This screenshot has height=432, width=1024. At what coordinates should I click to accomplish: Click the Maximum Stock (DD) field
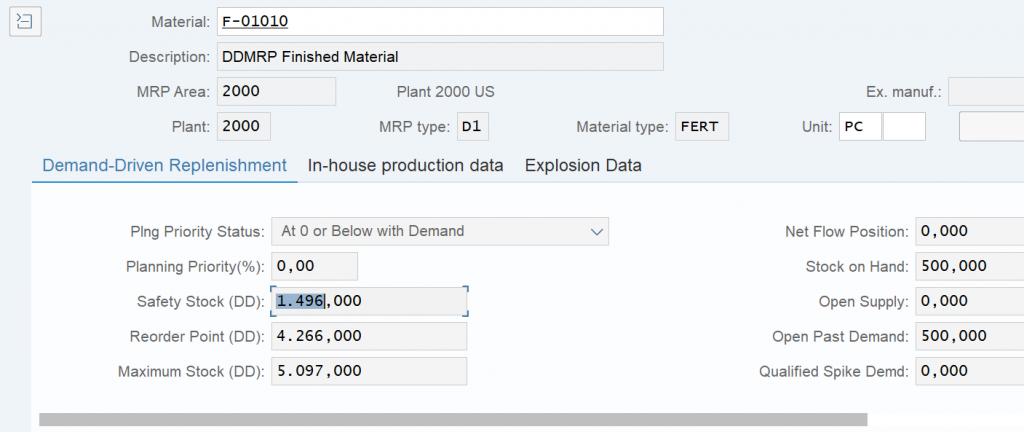tap(369, 371)
